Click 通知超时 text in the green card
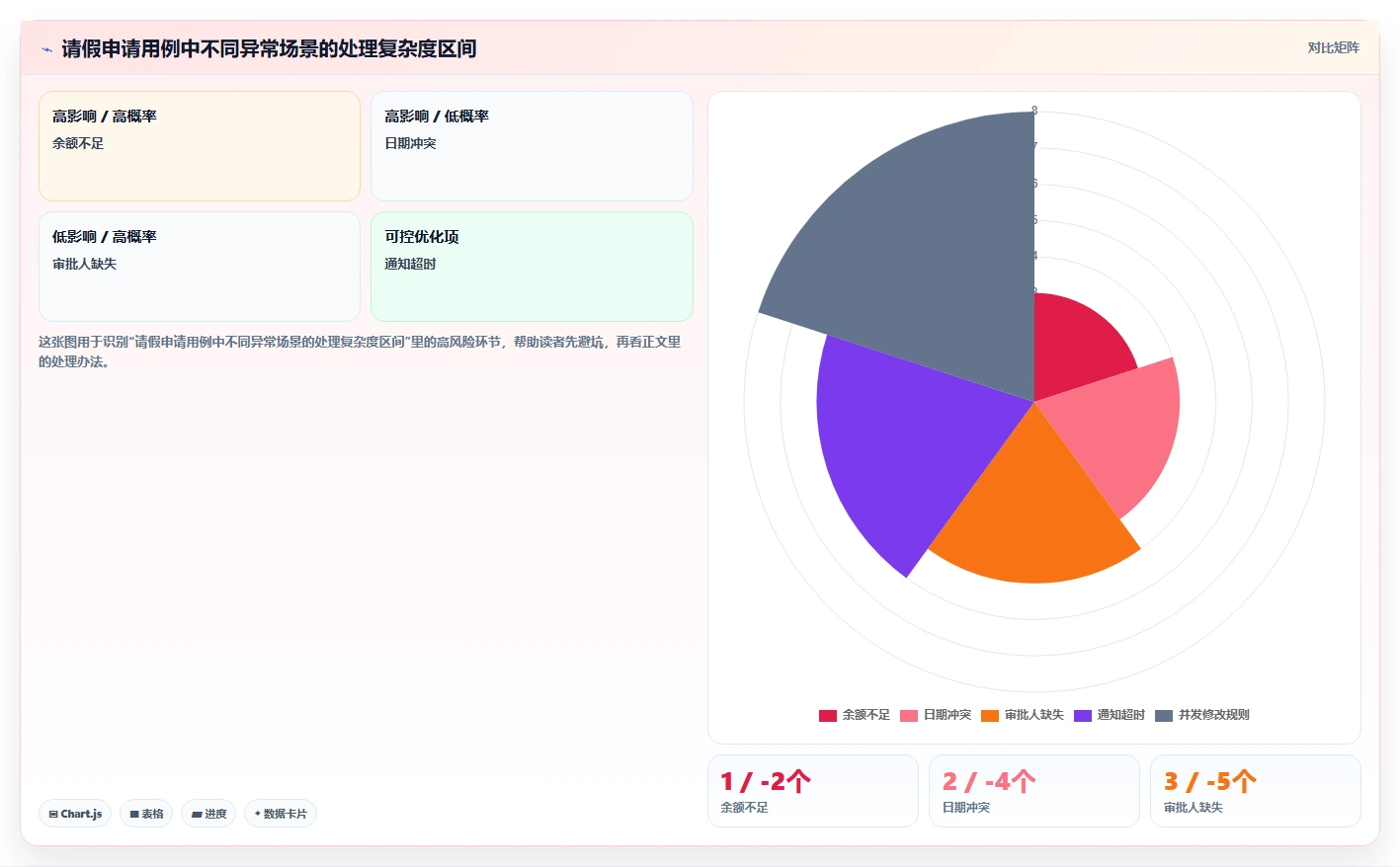1400x867 pixels. [410, 264]
